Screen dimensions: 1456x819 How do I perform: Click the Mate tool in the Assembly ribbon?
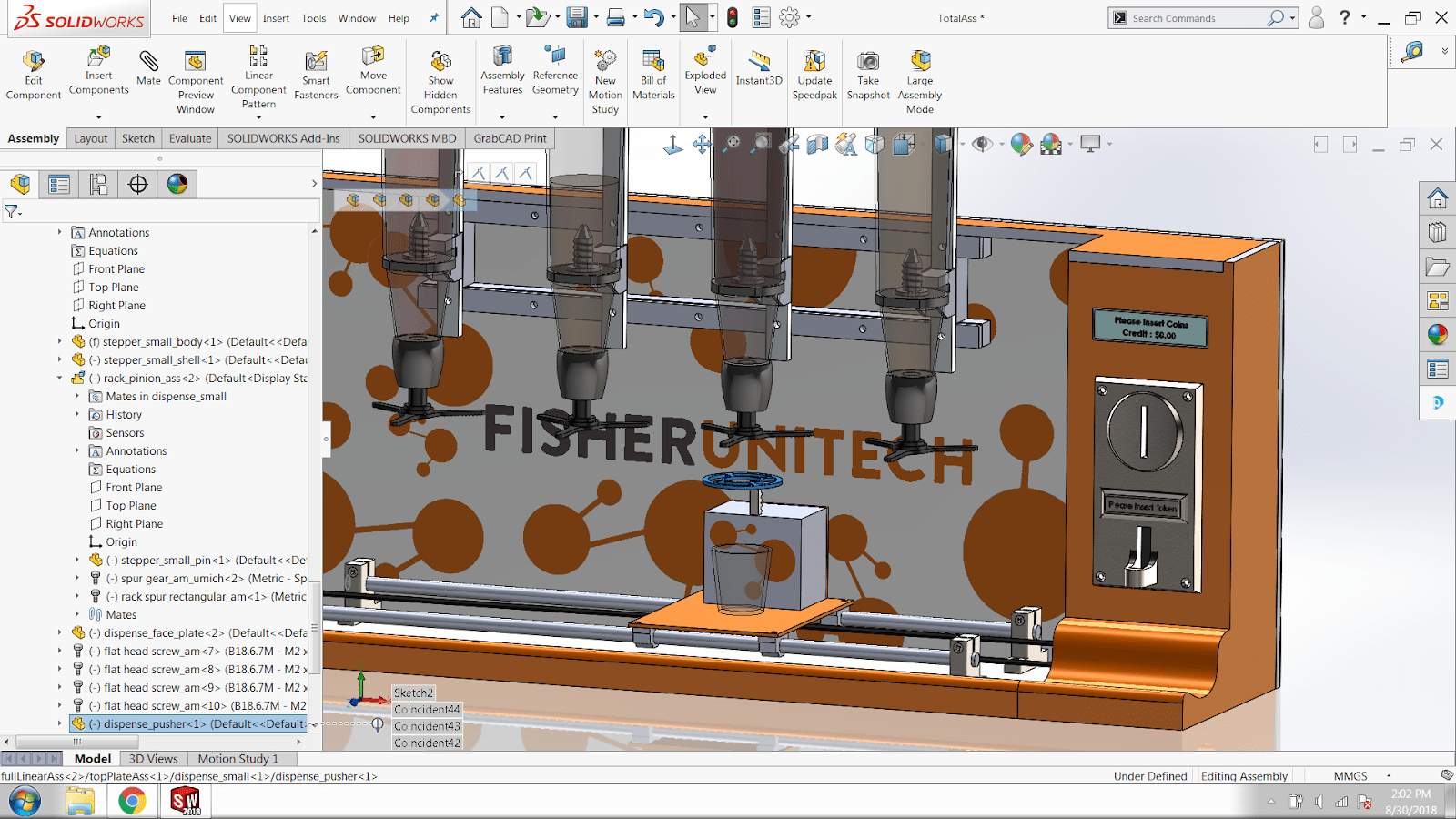click(x=148, y=68)
